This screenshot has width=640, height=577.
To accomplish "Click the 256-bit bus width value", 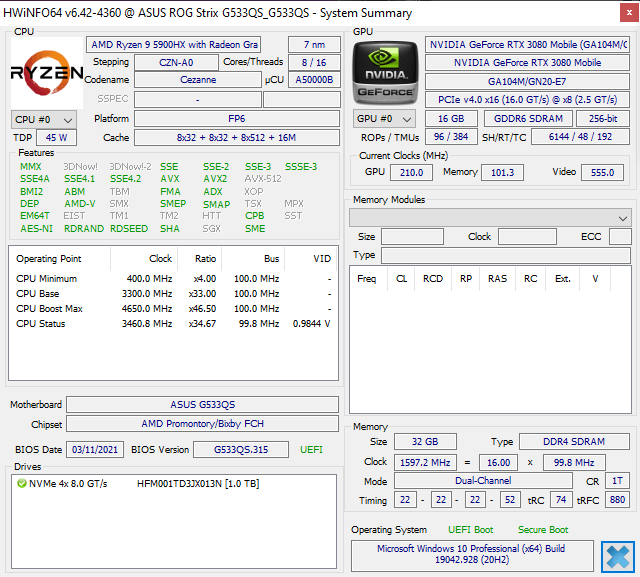I will click(x=603, y=118).
